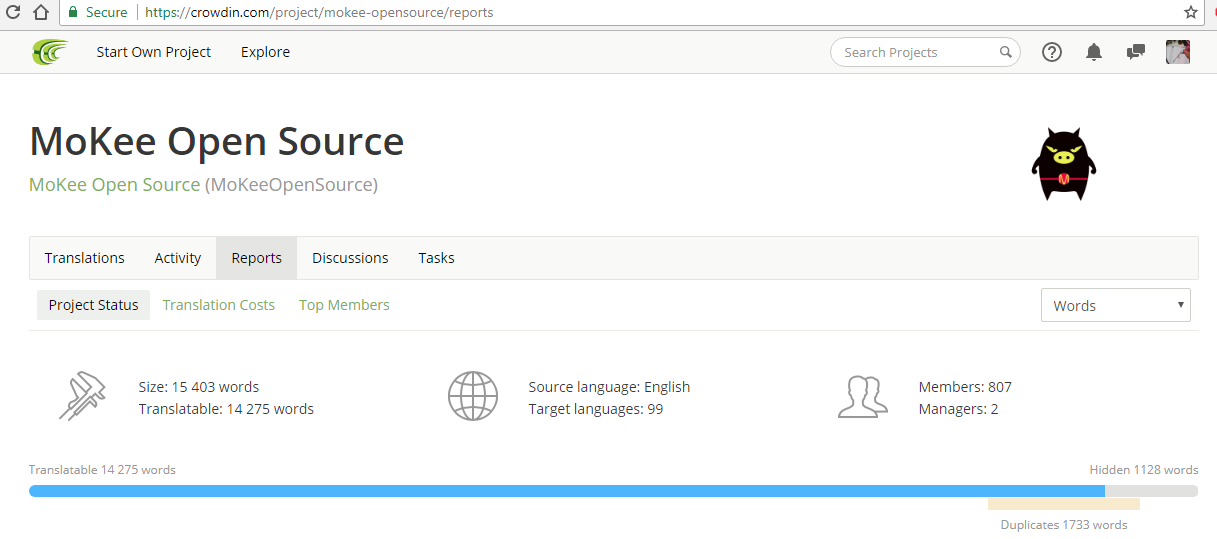Click the MoKee black pig project logo
Screen dimensions: 1217x539
[x=1064, y=164]
